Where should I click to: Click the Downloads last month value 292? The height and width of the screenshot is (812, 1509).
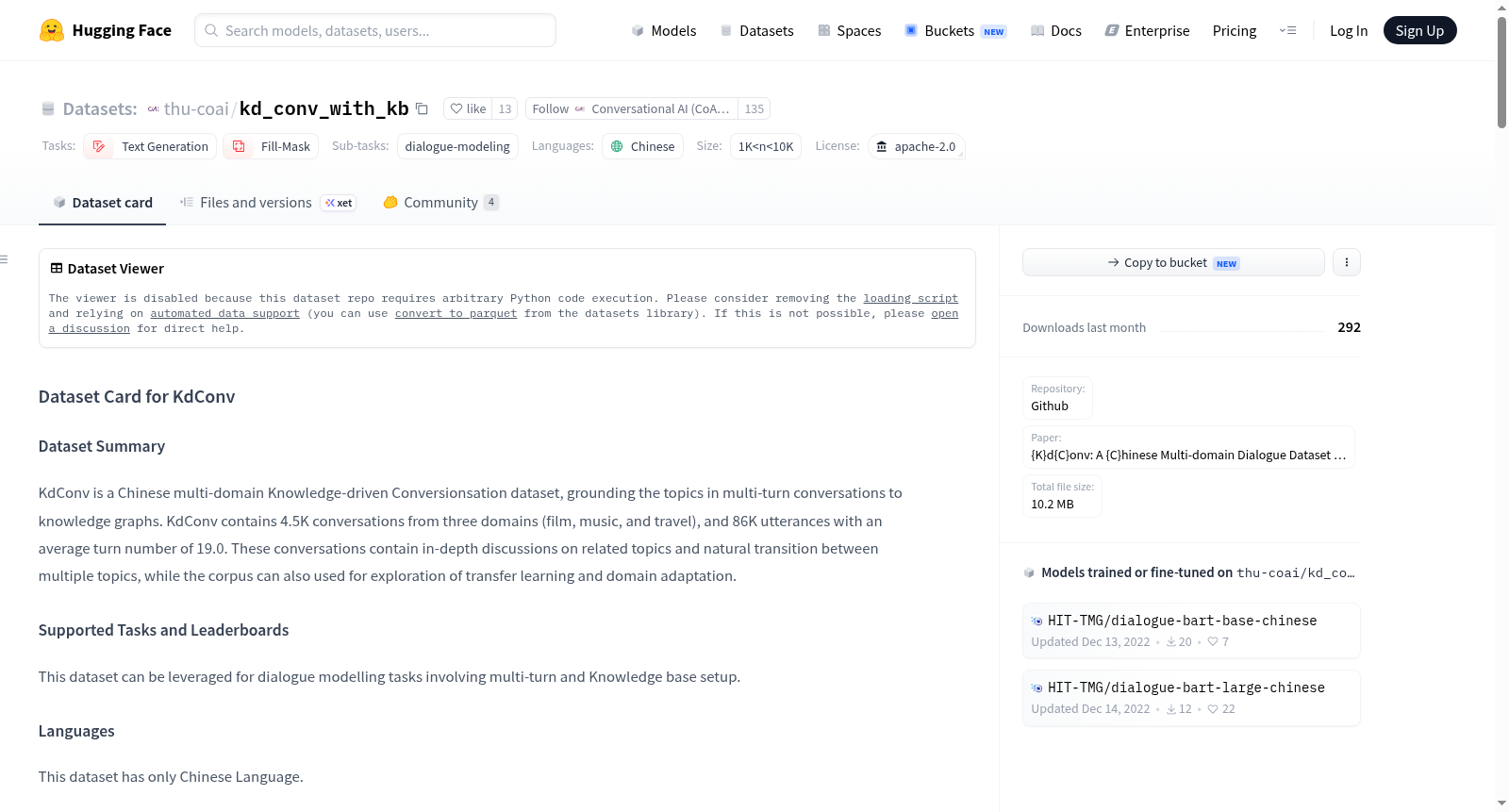point(1349,327)
